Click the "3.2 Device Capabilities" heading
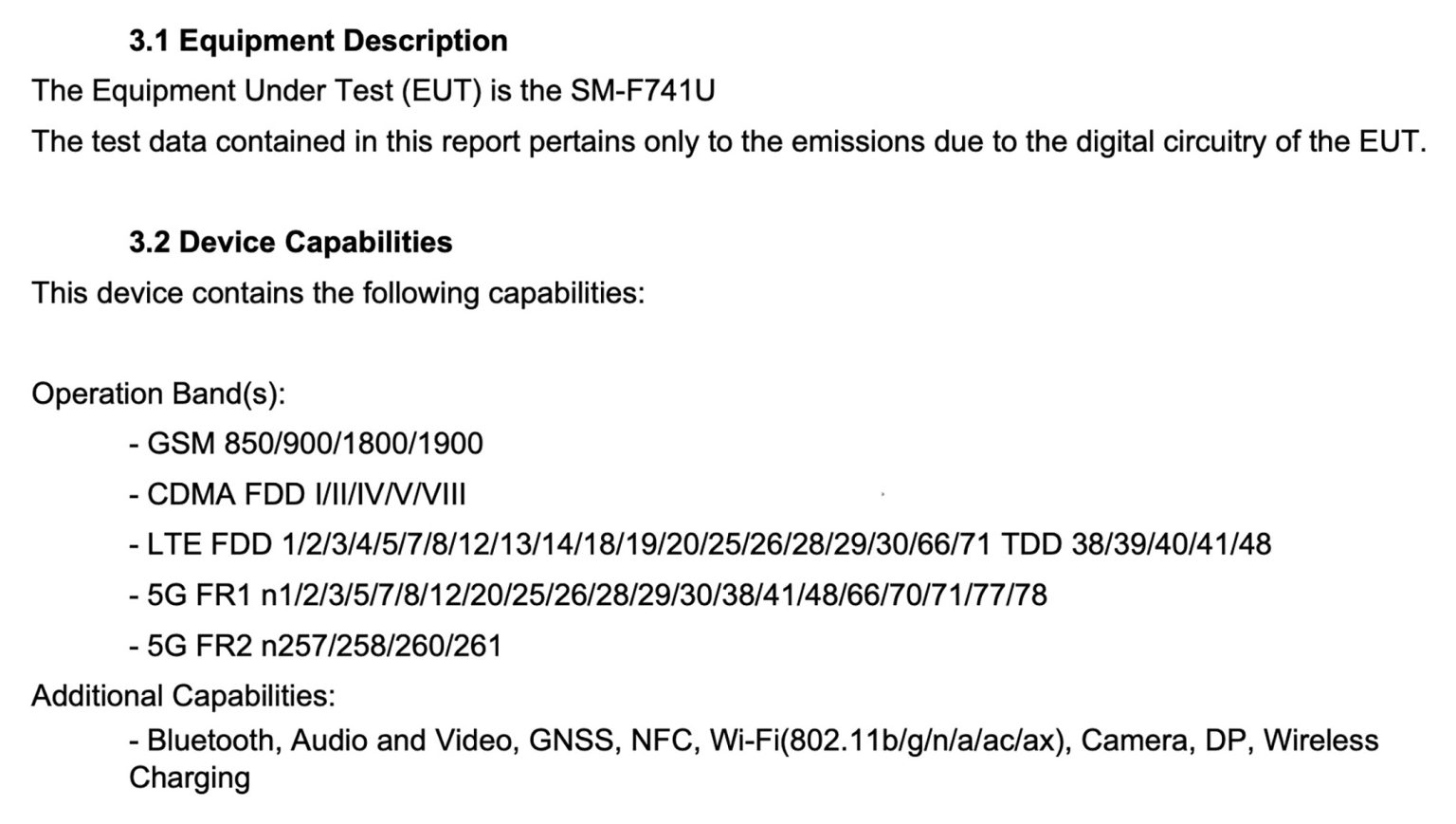Viewport: 1456px width, 824px height. click(290, 242)
